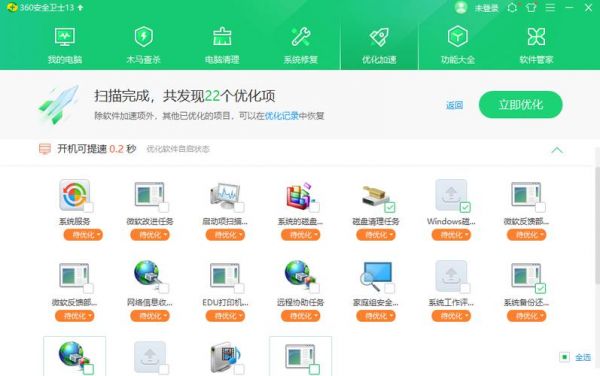Open 待优化 dropdown under 系统服务
Screen dimensions: 600x376
point(83,235)
